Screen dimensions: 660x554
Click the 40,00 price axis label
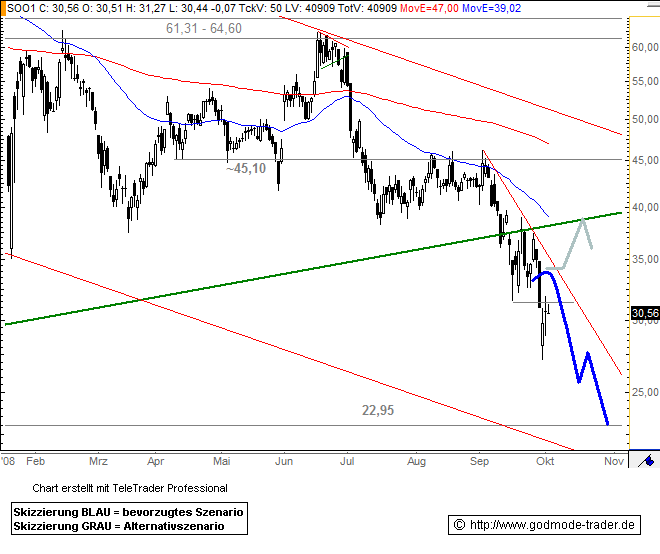point(646,207)
